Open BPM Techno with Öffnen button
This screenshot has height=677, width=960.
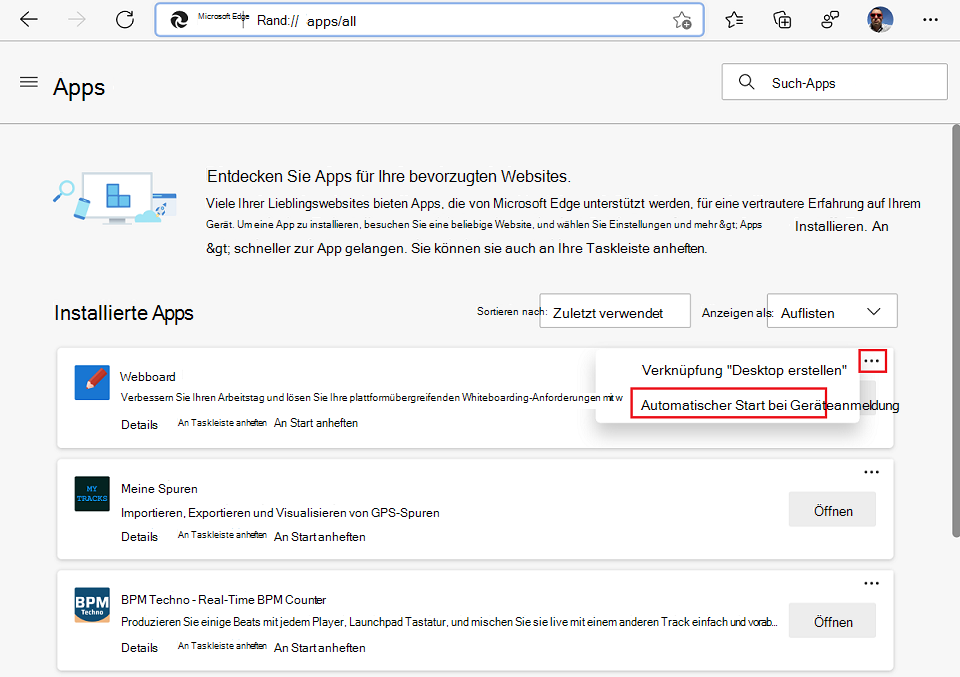(832, 621)
